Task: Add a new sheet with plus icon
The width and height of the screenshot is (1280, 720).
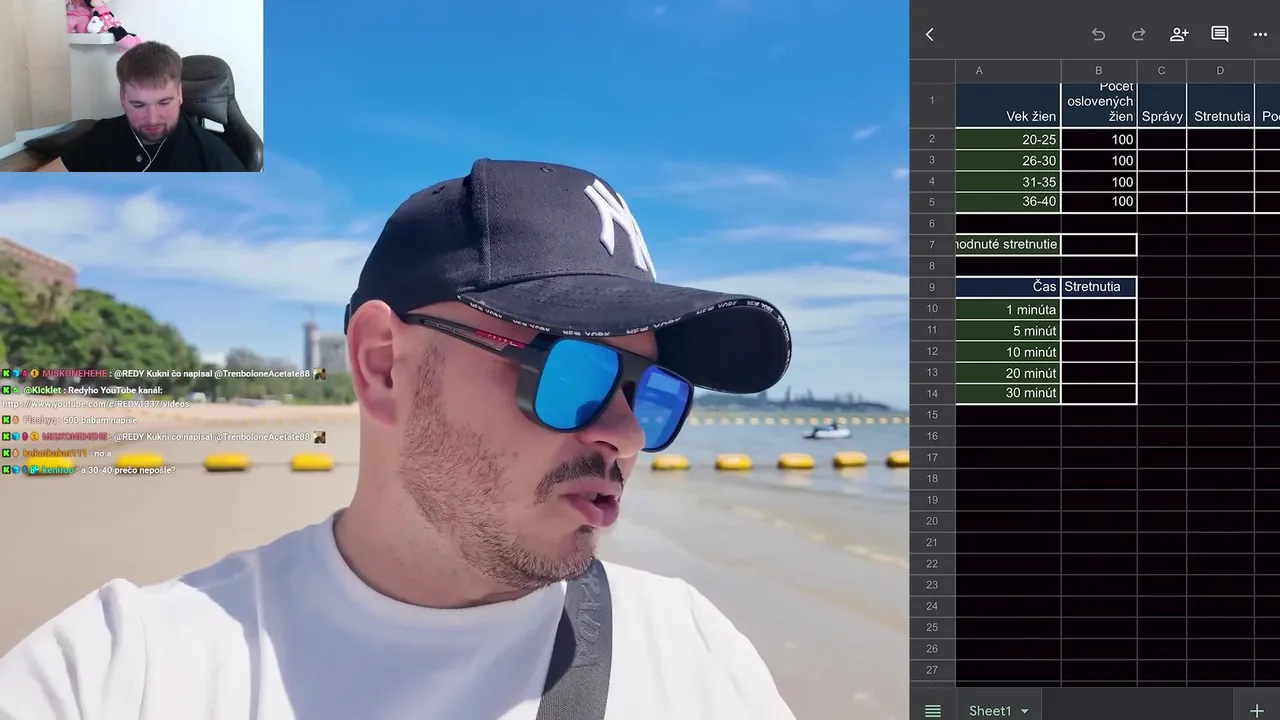Action: (1257, 711)
